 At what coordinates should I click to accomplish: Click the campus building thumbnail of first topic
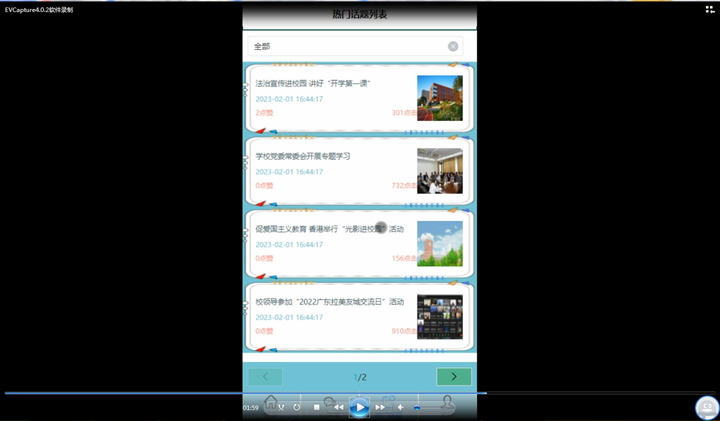tap(439, 98)
